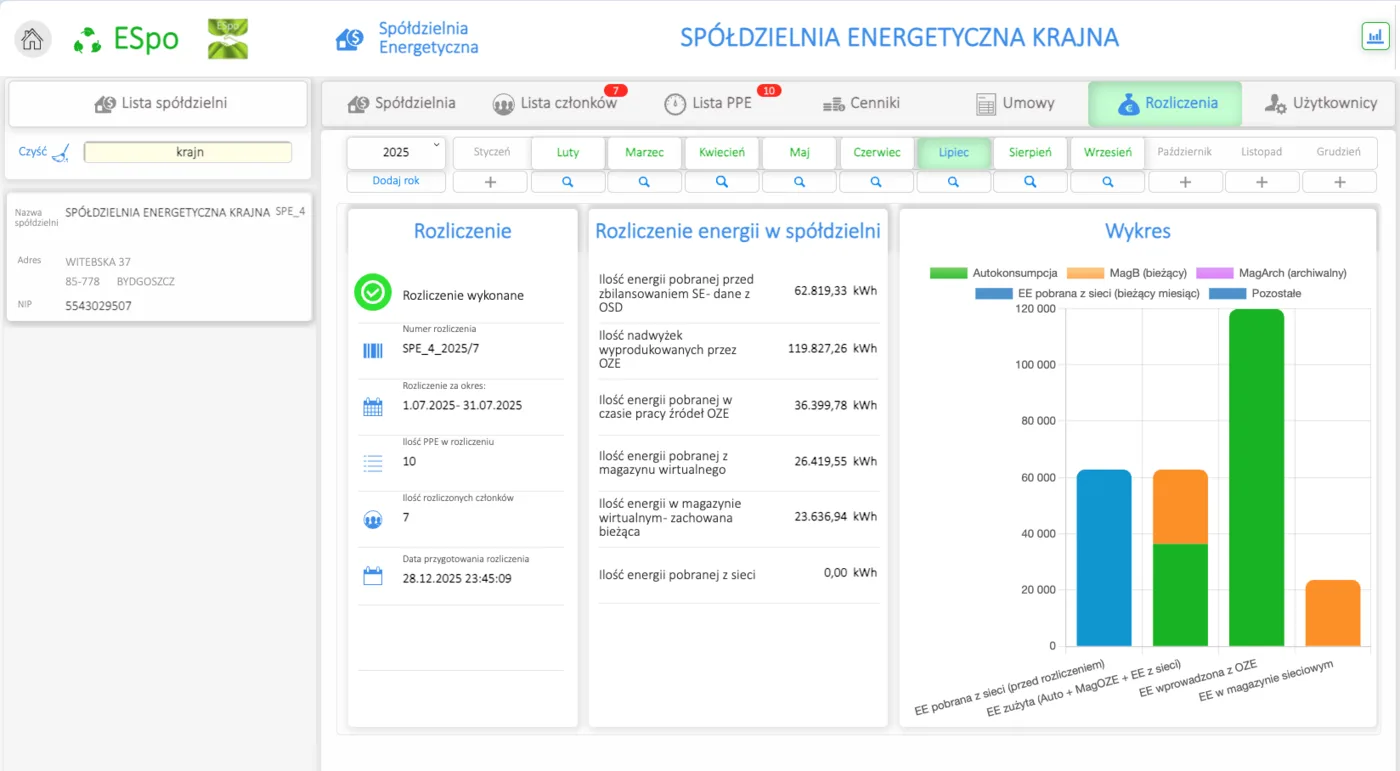Click NIP value 5543029507

[x=98, y=306]
